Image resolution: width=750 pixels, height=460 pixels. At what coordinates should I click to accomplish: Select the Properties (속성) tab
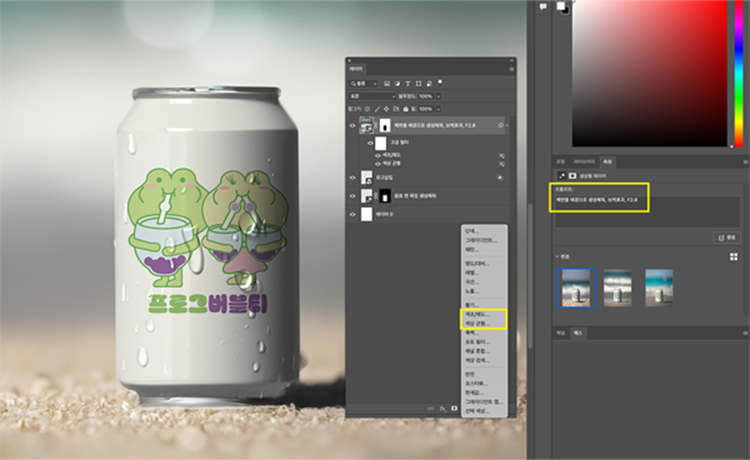607,162
